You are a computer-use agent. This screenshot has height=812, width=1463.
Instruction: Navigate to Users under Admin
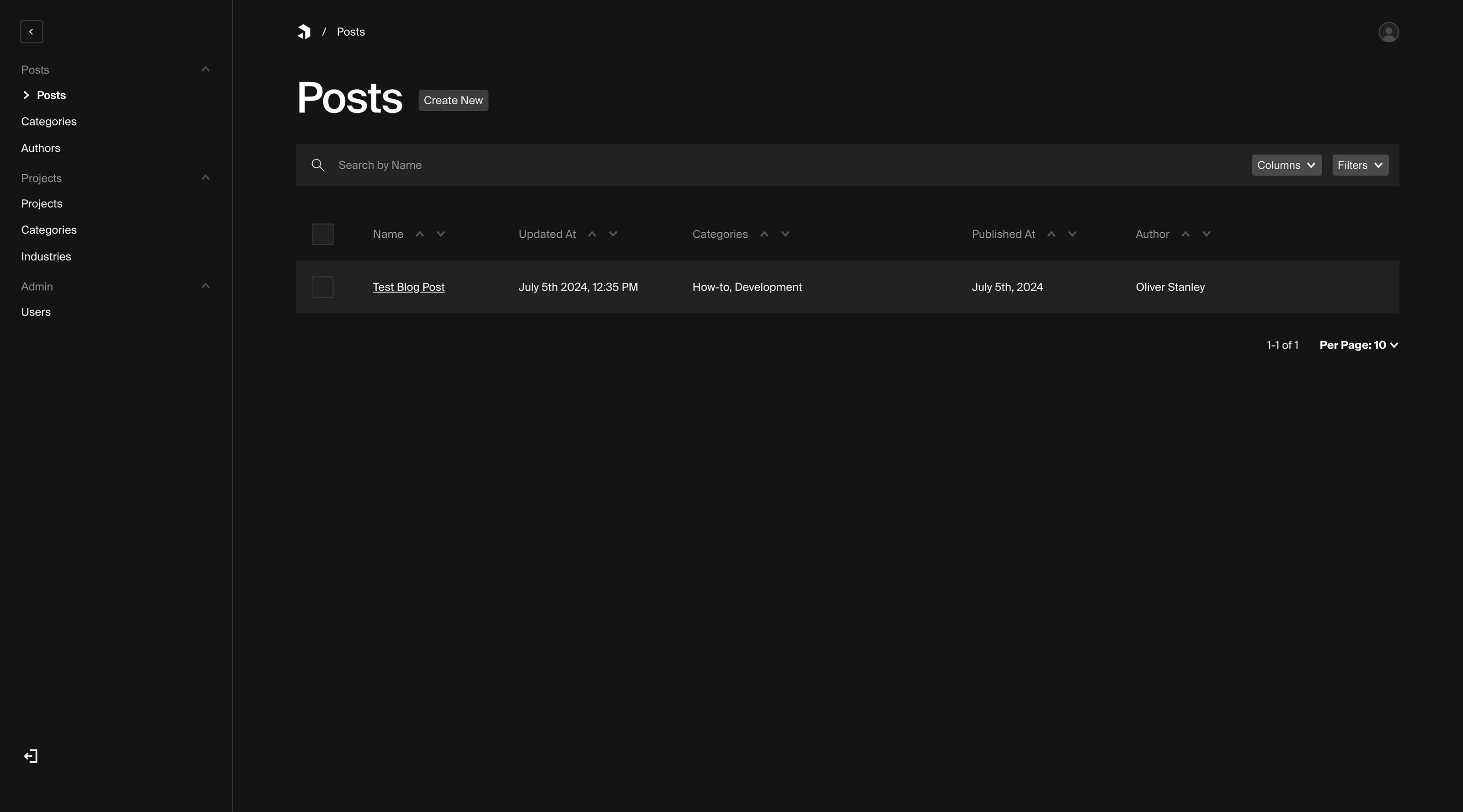(36, 312)
